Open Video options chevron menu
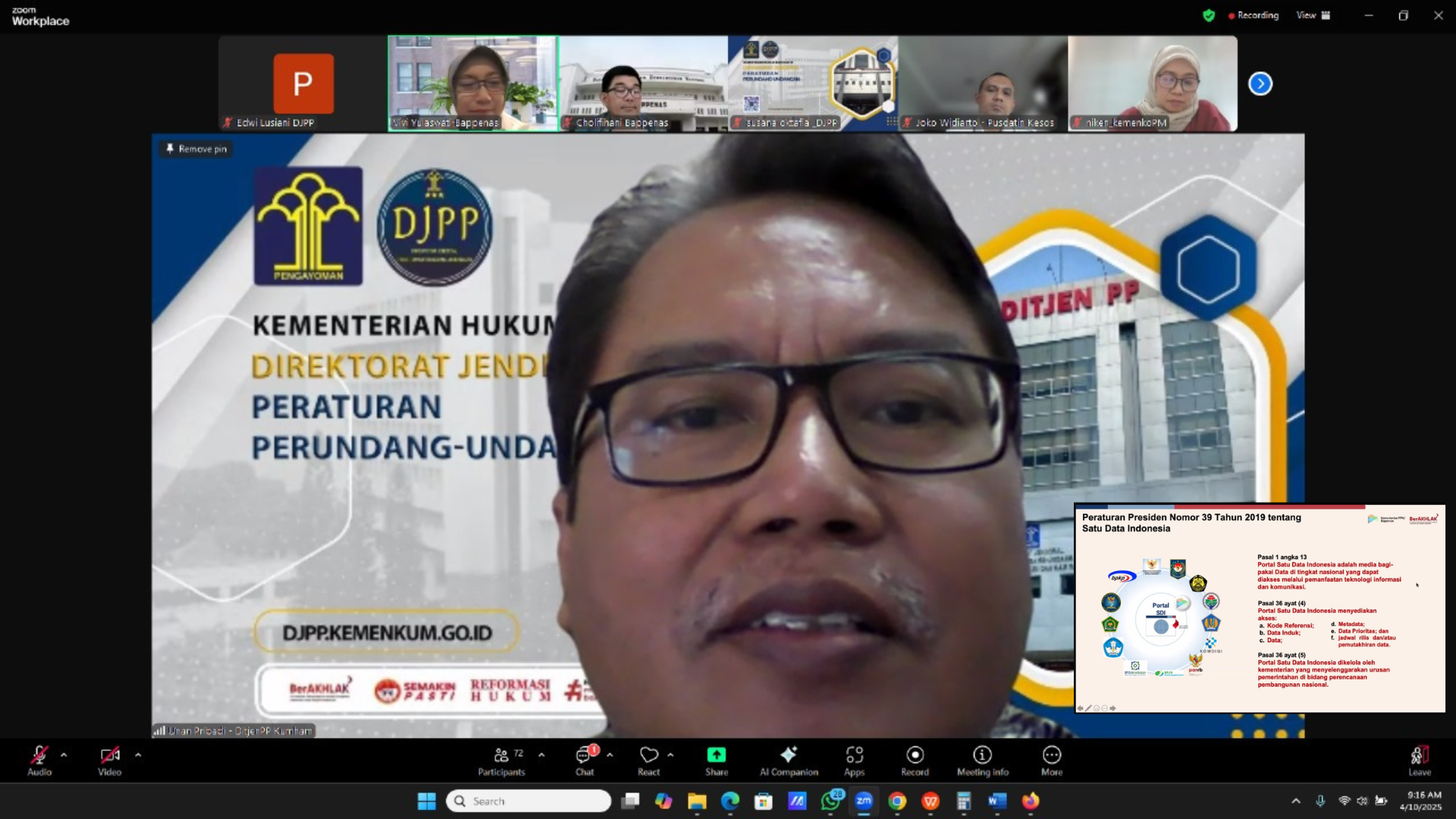 point(138,755)
